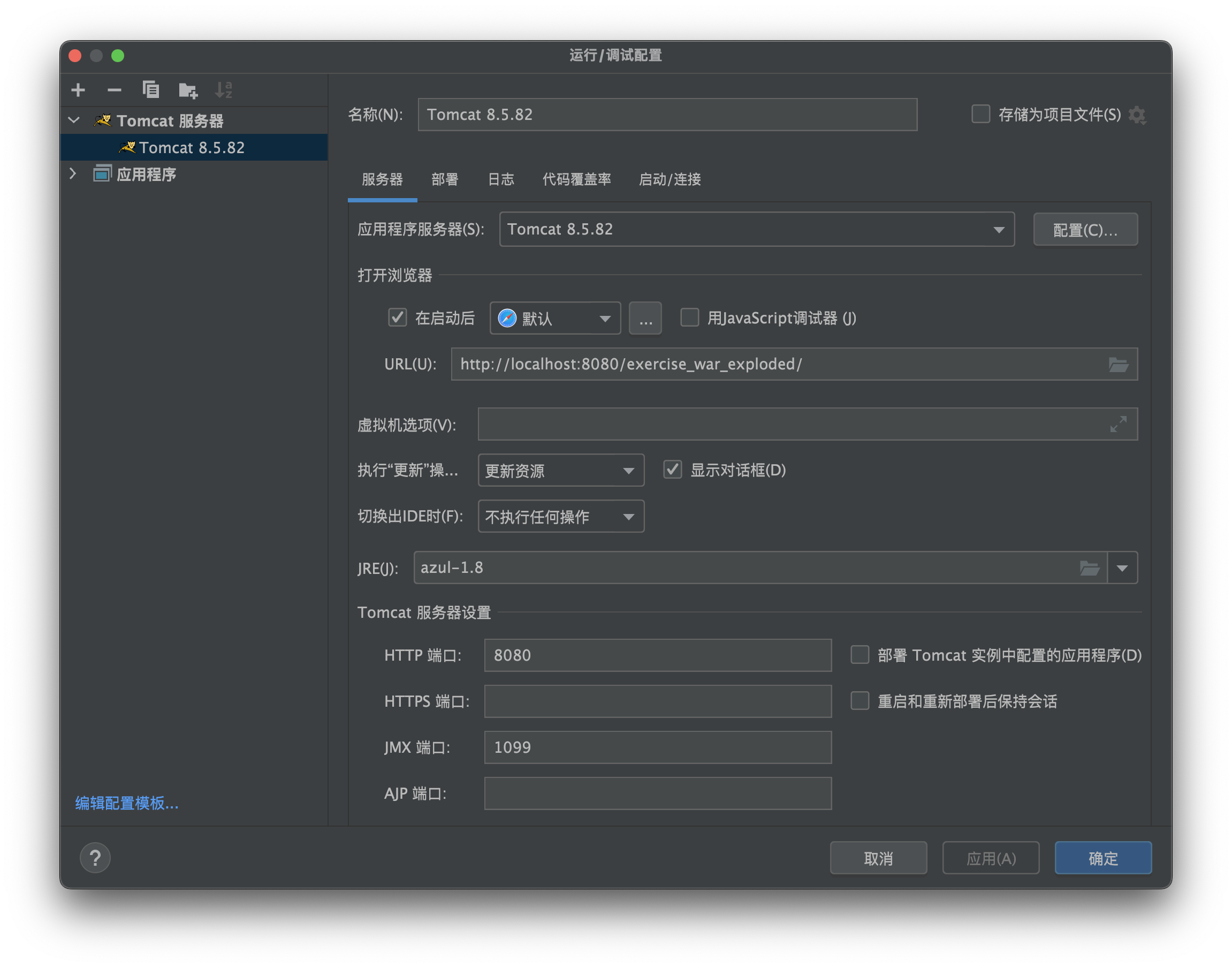The height and width of the screenshot is (968, 1232).
Task: Open JRE azul-1.8 dropdown arrow
Action: pyautogui.click(x=1122, y=568)
